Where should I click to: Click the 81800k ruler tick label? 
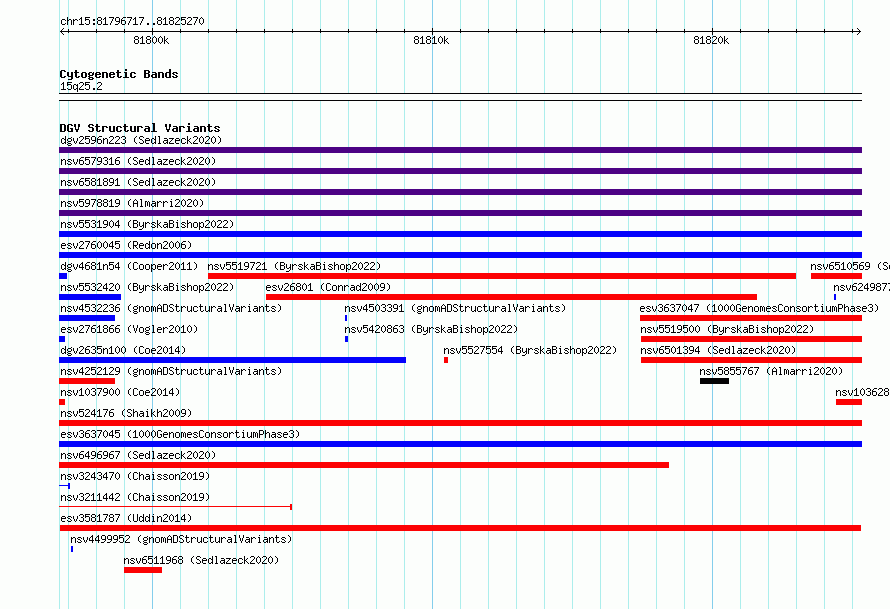click(151, 40)
